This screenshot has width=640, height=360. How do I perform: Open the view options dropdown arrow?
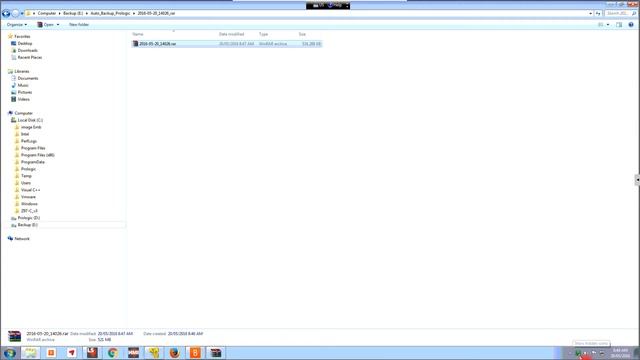tap(608, 25)
